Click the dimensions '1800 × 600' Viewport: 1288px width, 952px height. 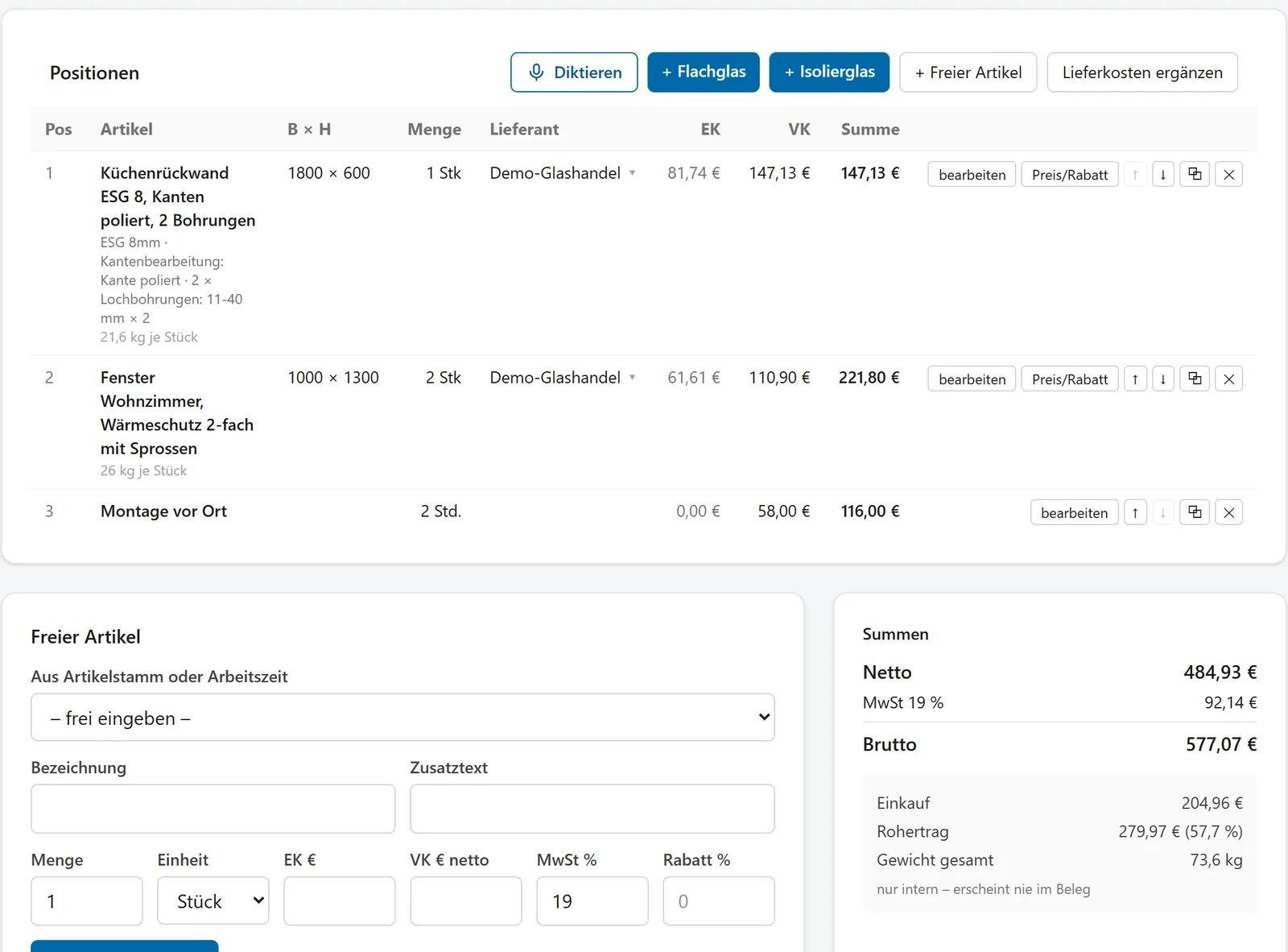click(329, 173)
